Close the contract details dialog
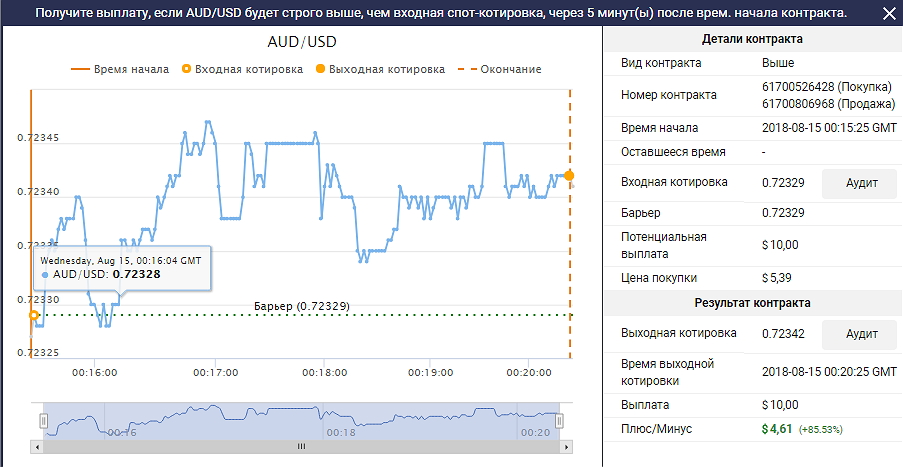 [x=889, y=14]
